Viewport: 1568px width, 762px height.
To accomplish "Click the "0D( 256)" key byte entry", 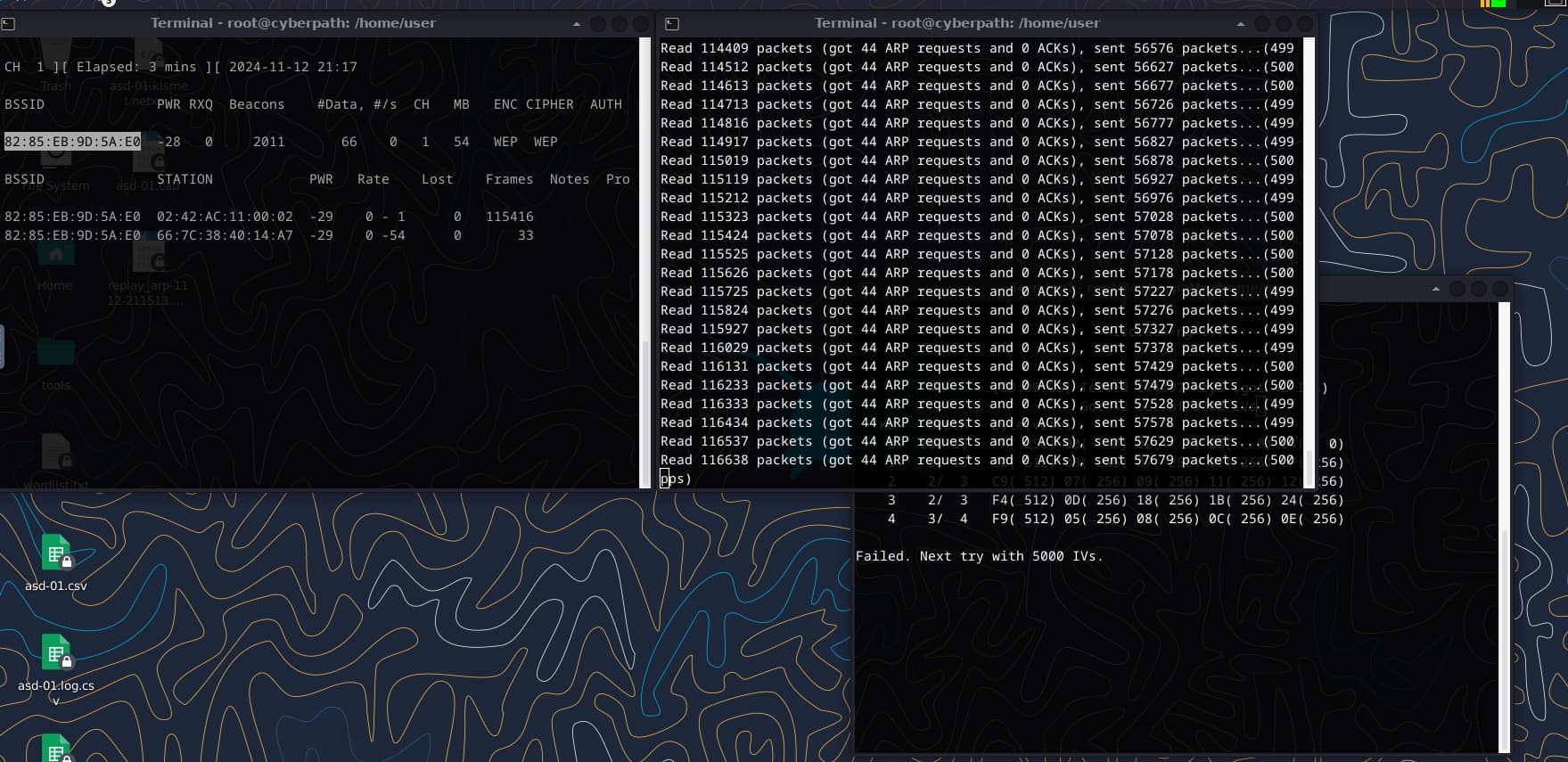I will click(x=1096, y=500).
